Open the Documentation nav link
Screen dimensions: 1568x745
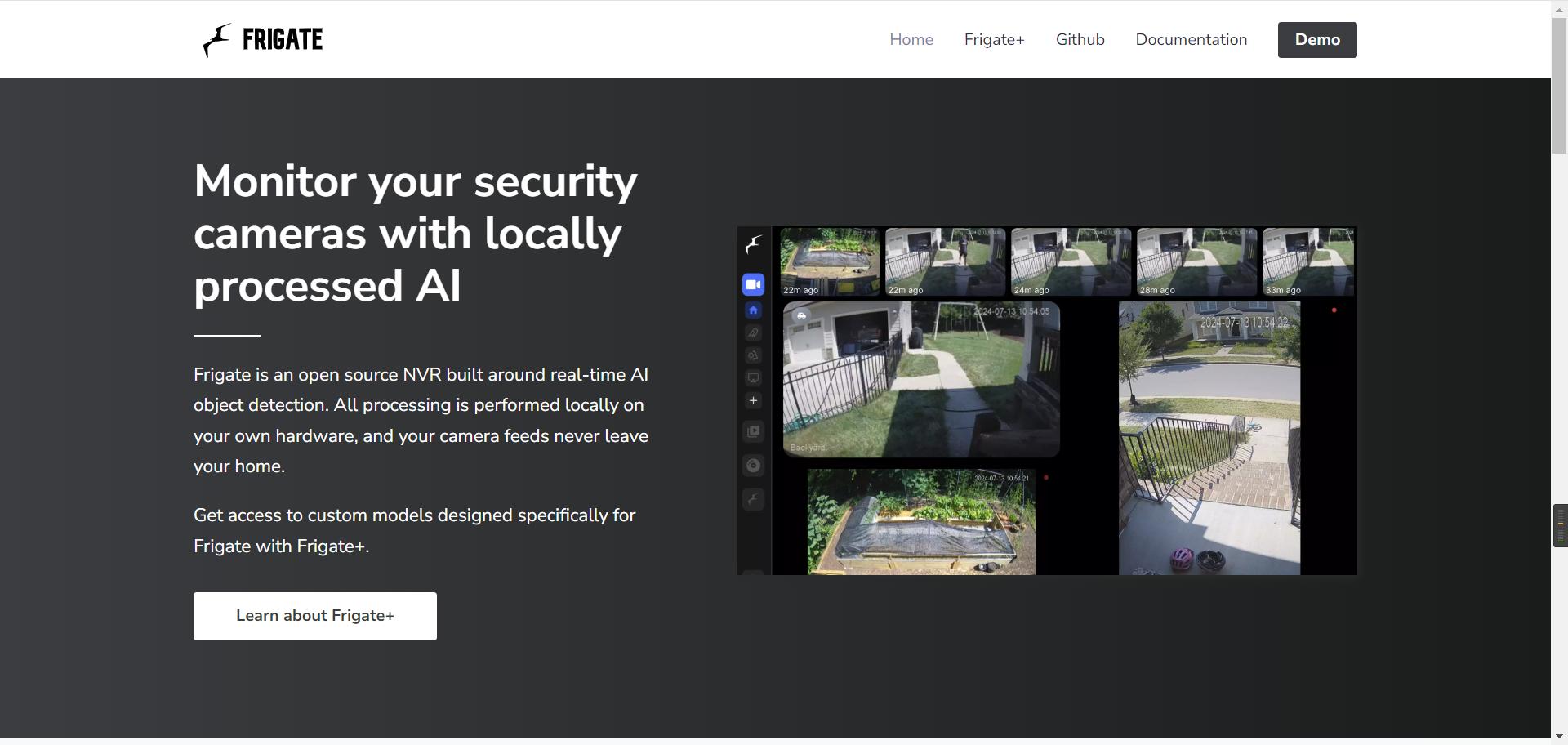(x=1191, y=39)
